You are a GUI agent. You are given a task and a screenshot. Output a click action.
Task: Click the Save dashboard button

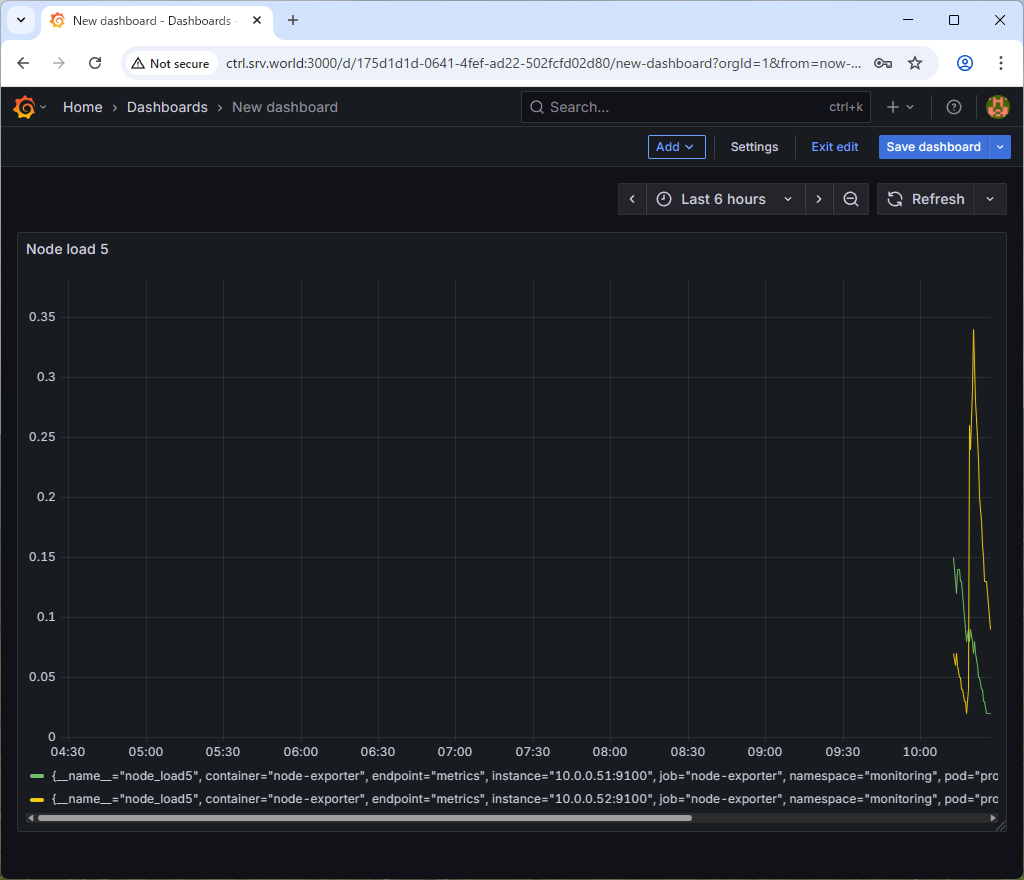(x=933, y=147)
